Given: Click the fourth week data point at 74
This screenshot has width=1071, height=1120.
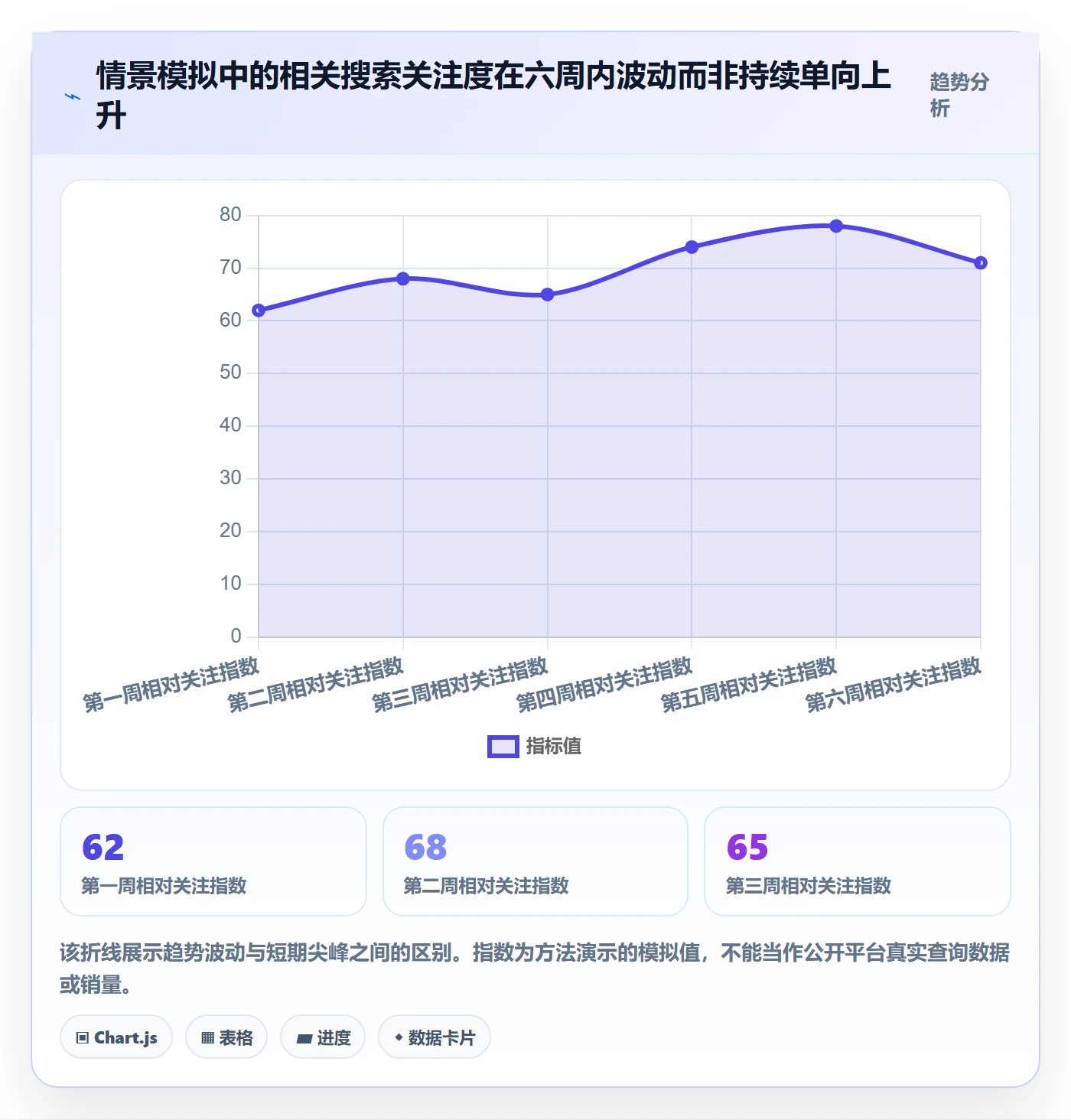Looking at the screenshot, I should 692,247.
